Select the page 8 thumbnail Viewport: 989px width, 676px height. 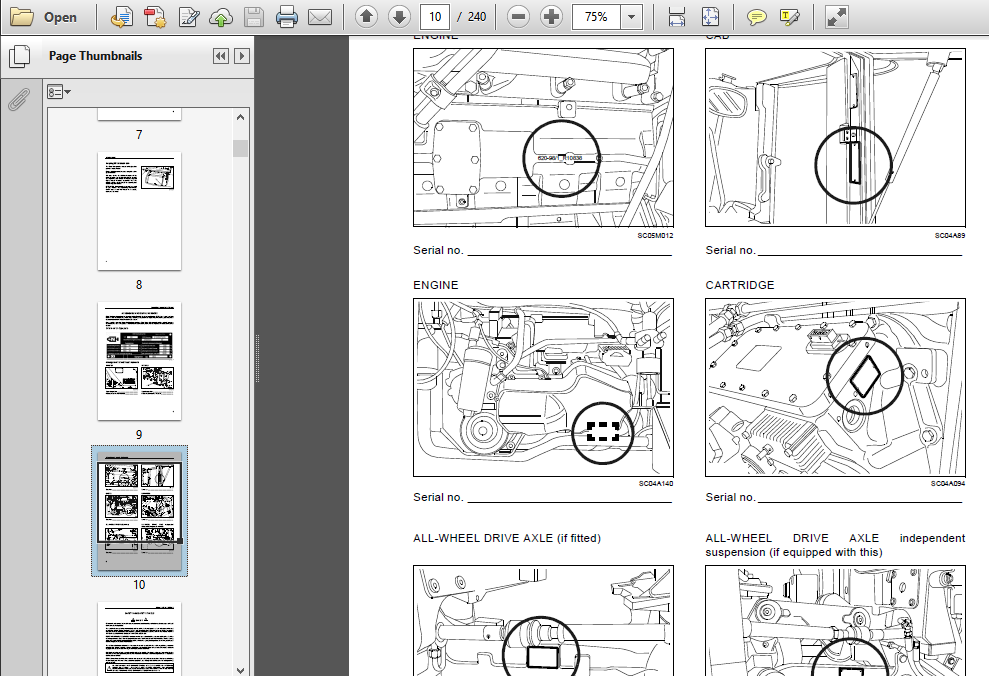pyautogui.click(x=139, y=211)
